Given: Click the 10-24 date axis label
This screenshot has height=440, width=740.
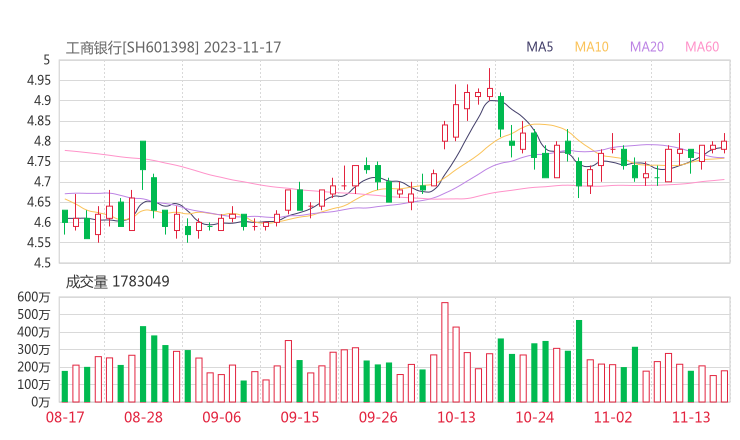Looking at the screenshot, I should (x=534, y=417).
